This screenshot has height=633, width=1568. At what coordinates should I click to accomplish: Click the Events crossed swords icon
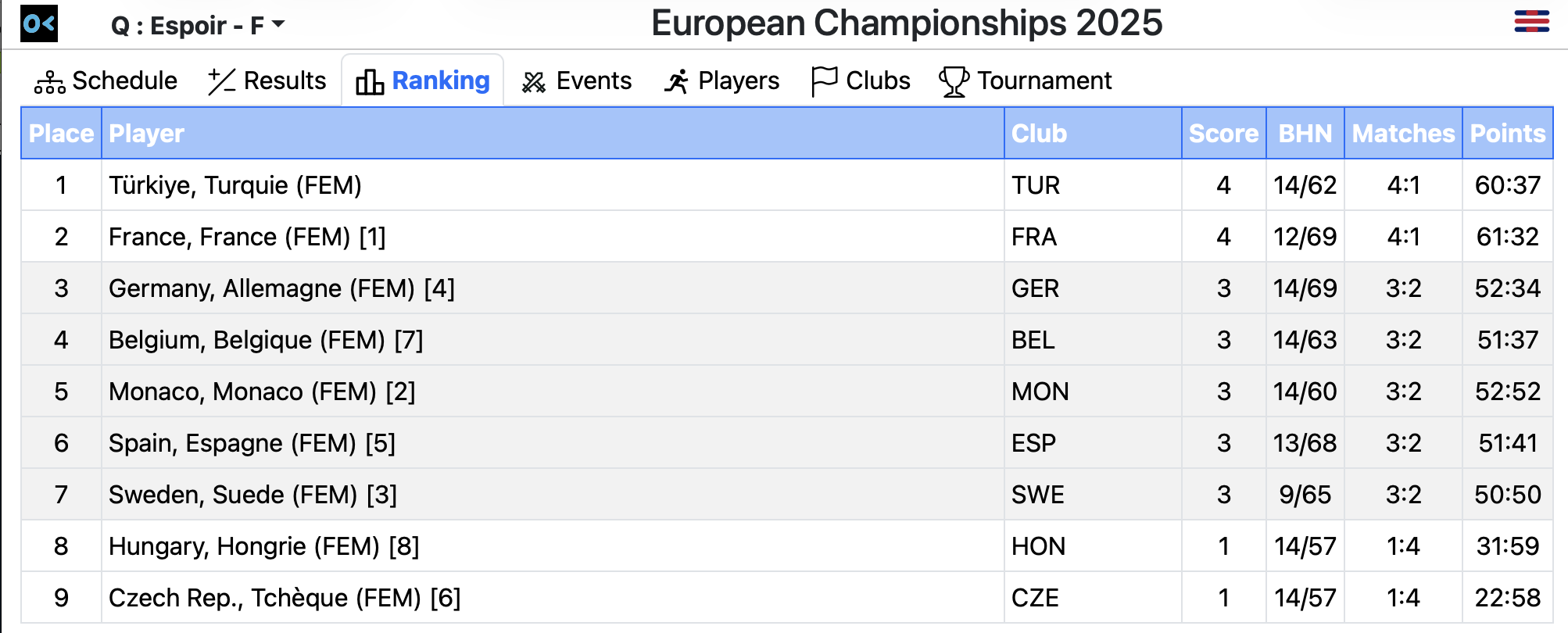tap(534, 81)
